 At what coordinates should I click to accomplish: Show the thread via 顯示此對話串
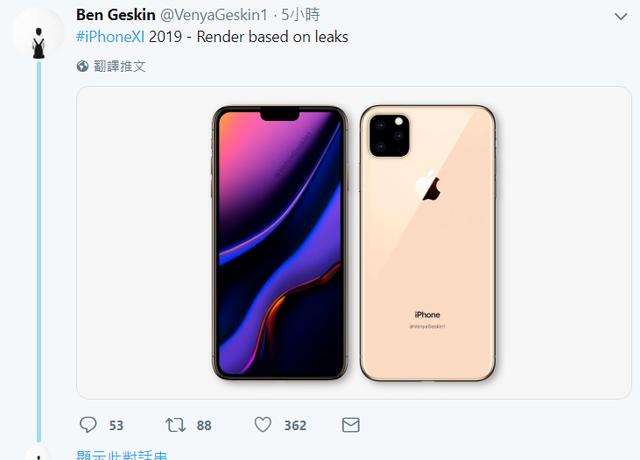[x=121, y=456]
